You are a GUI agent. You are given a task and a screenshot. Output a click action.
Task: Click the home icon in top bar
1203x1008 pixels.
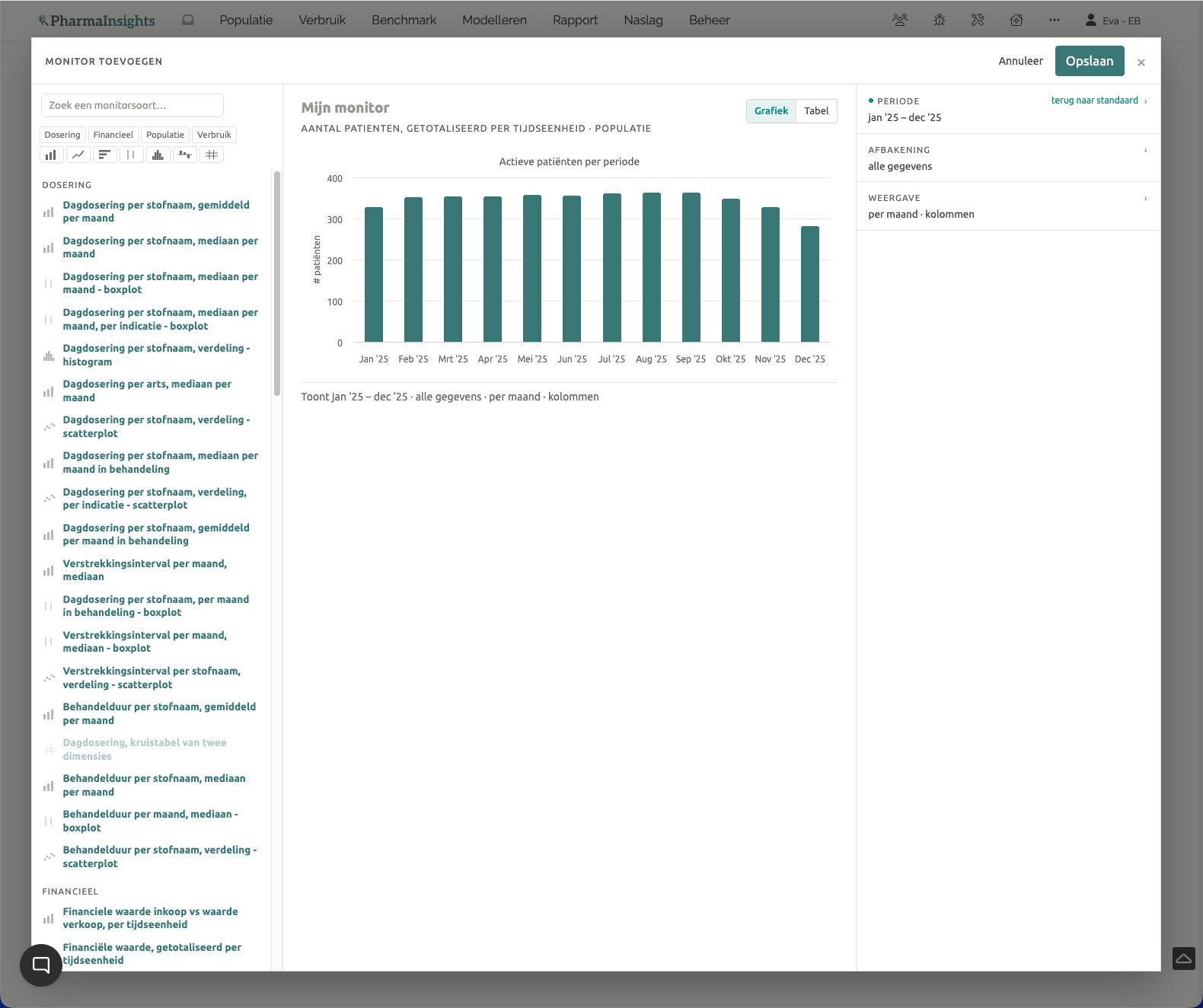[x=1016, y=21]
